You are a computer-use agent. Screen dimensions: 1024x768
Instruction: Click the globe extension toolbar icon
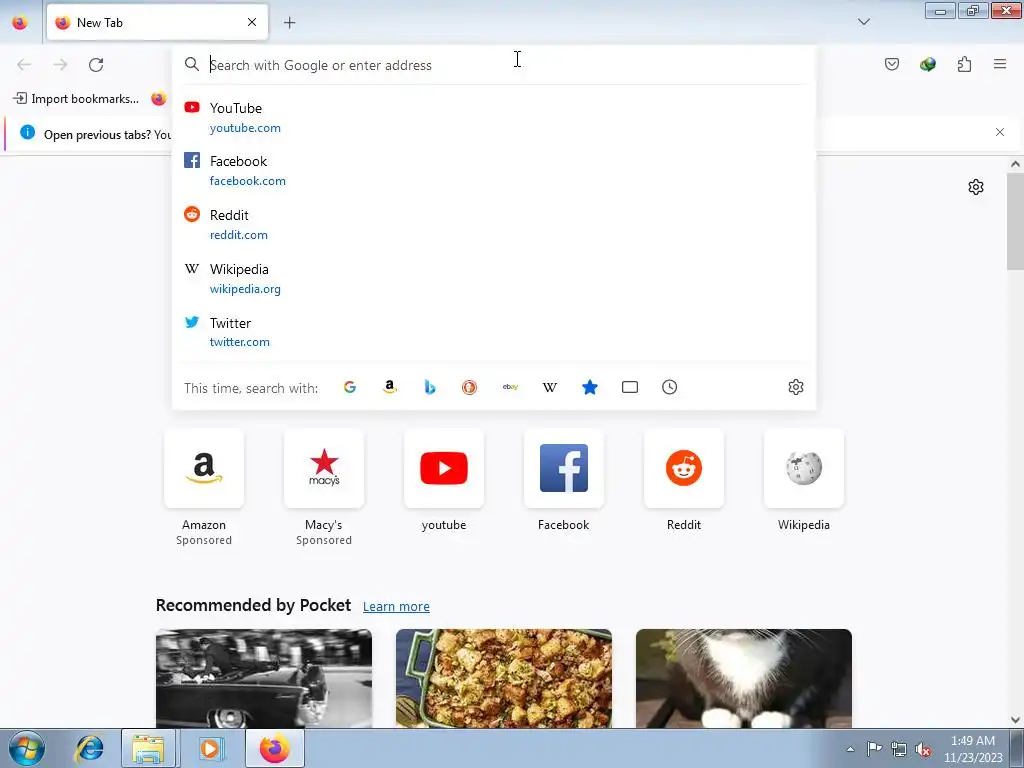(927, 64)
